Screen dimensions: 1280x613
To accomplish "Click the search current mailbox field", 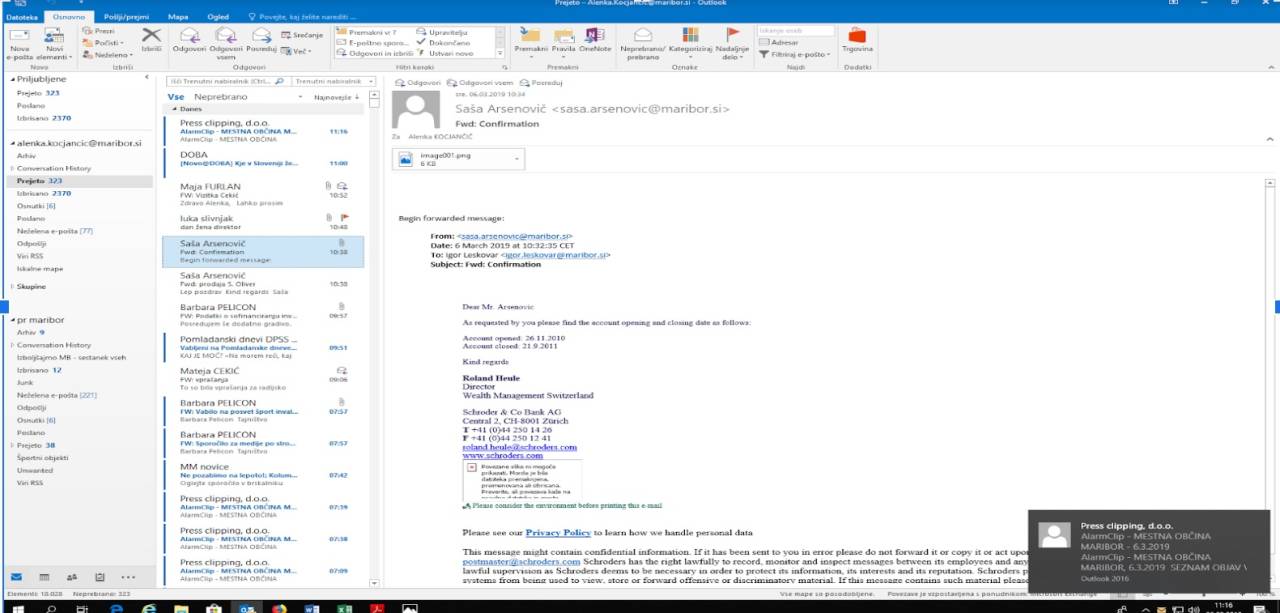I will 222,81.
